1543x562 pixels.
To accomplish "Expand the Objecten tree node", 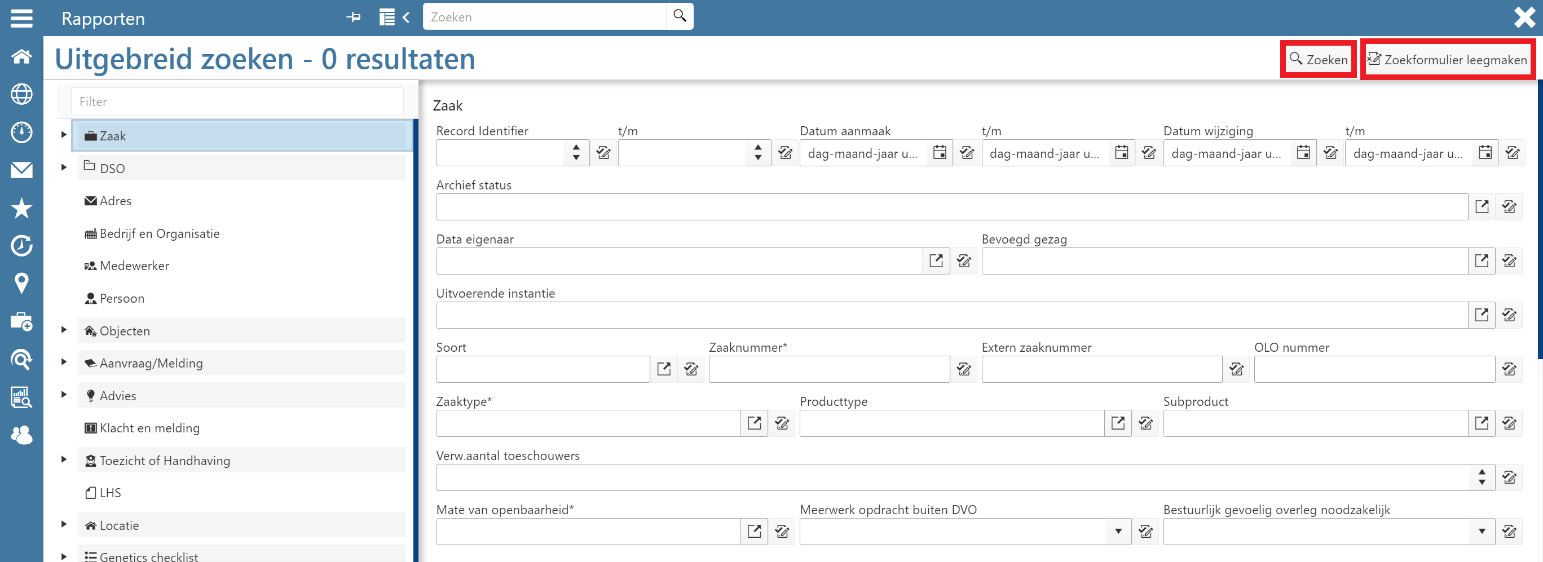I will click(64, 331).
